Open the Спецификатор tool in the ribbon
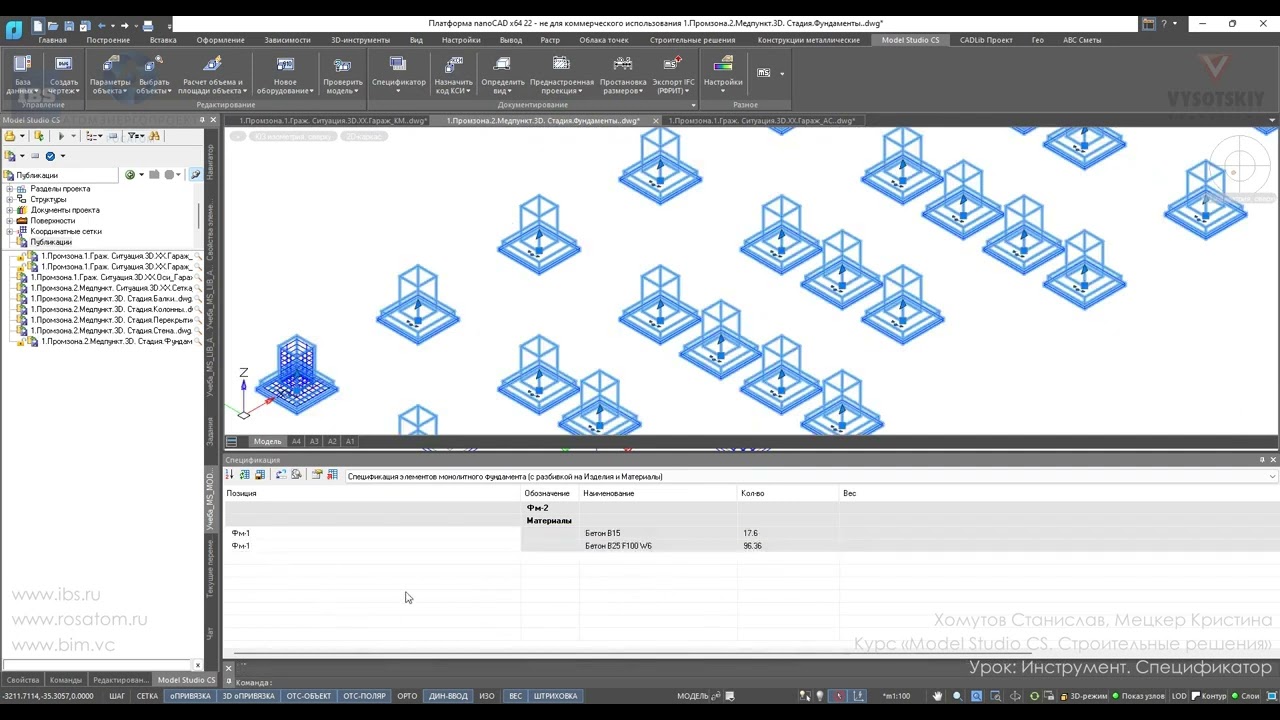The height and width of the screenshot is (720, 1280). tap(398, 74)
